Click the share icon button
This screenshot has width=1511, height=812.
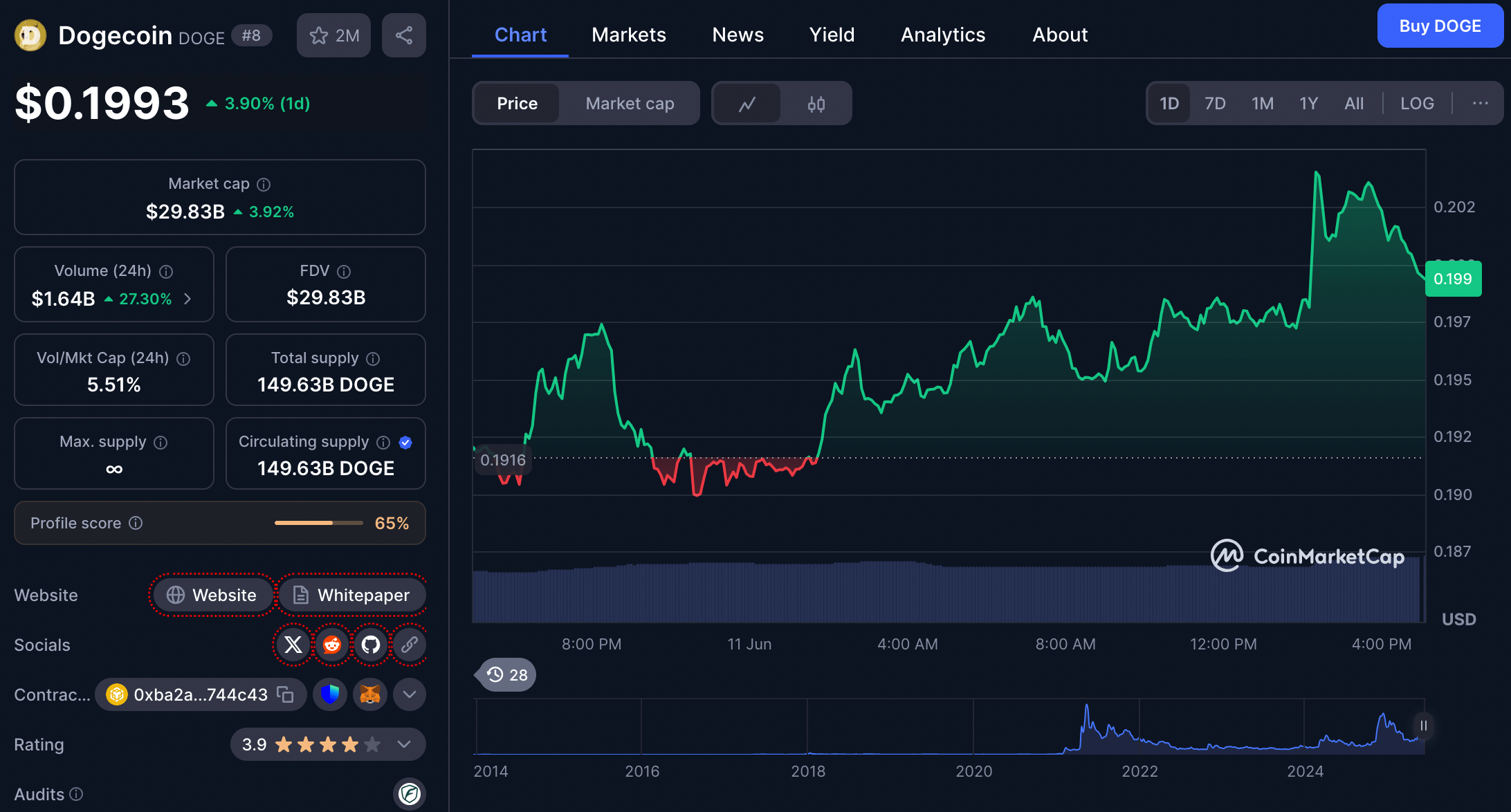(403, 35)
